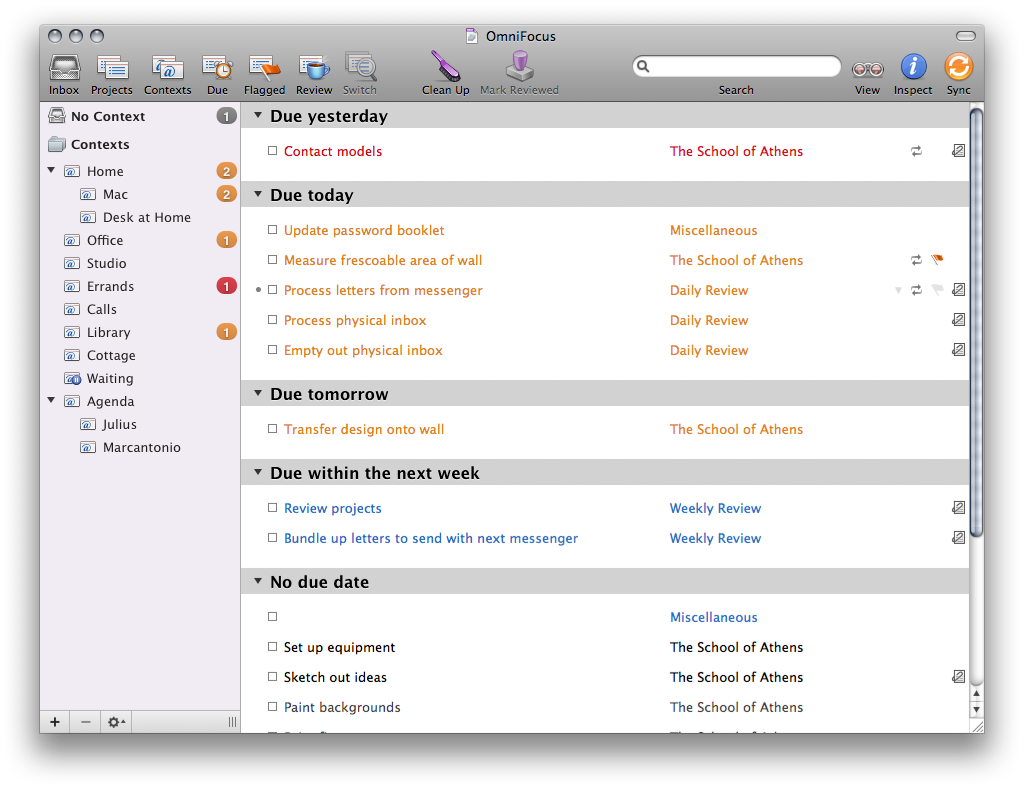Open note icon for Contact models
The width and height of the screenshot is (1024, 788).
click(958, 151)
